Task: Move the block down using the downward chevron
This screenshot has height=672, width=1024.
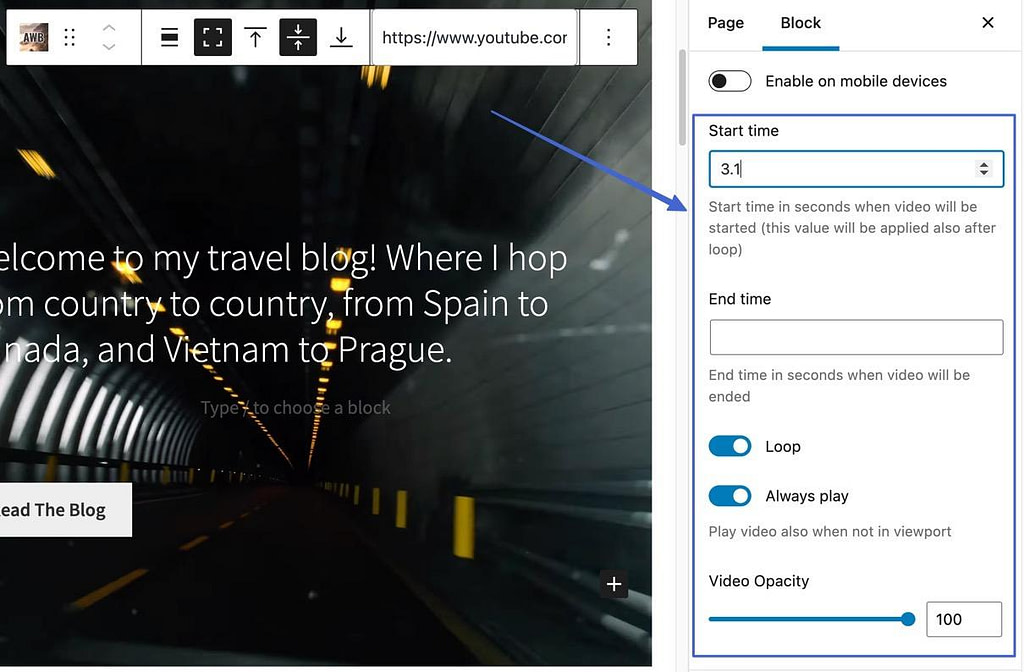Action: [x=108, y=45]
